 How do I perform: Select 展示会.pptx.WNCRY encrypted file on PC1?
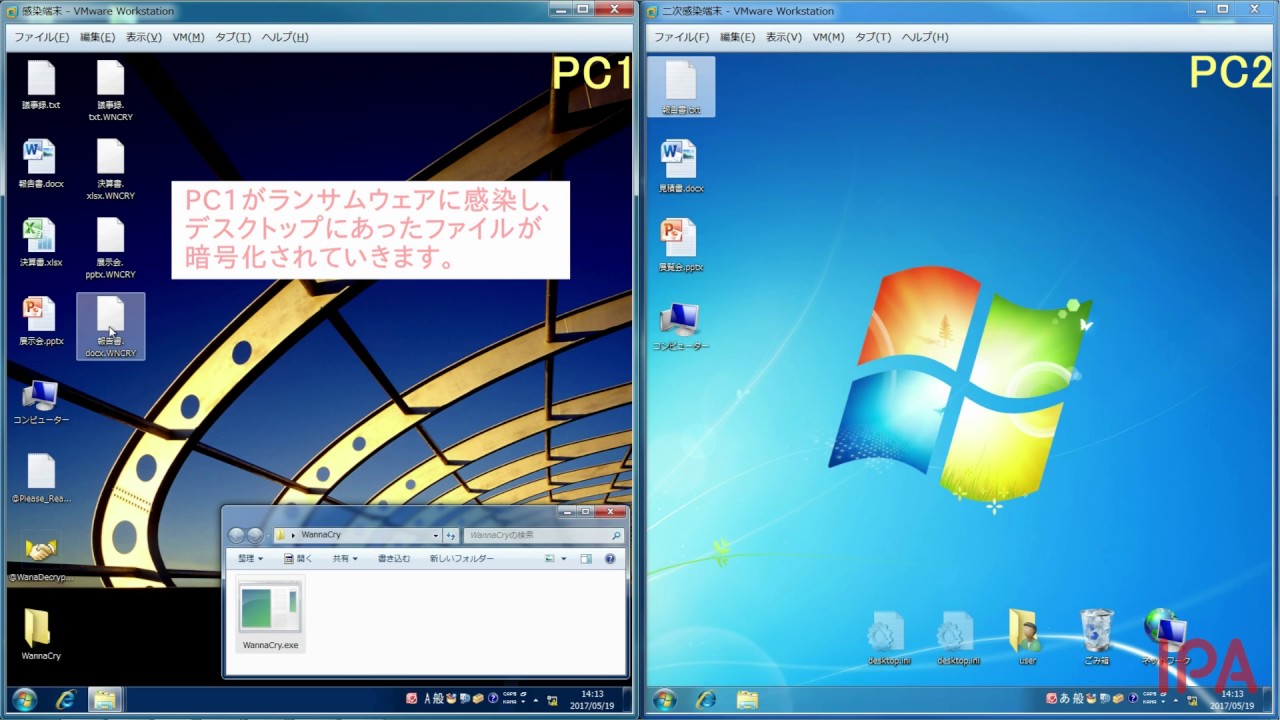pyautogui.click(x=110, y=248)
